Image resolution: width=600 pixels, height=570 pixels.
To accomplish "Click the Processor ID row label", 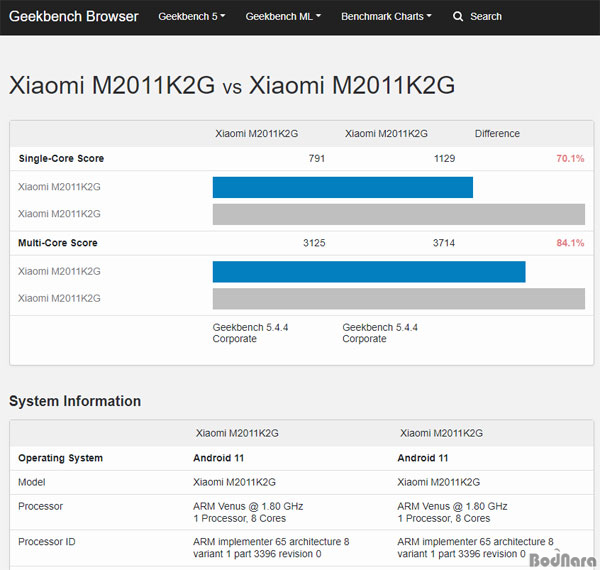I will pos(47,542).
